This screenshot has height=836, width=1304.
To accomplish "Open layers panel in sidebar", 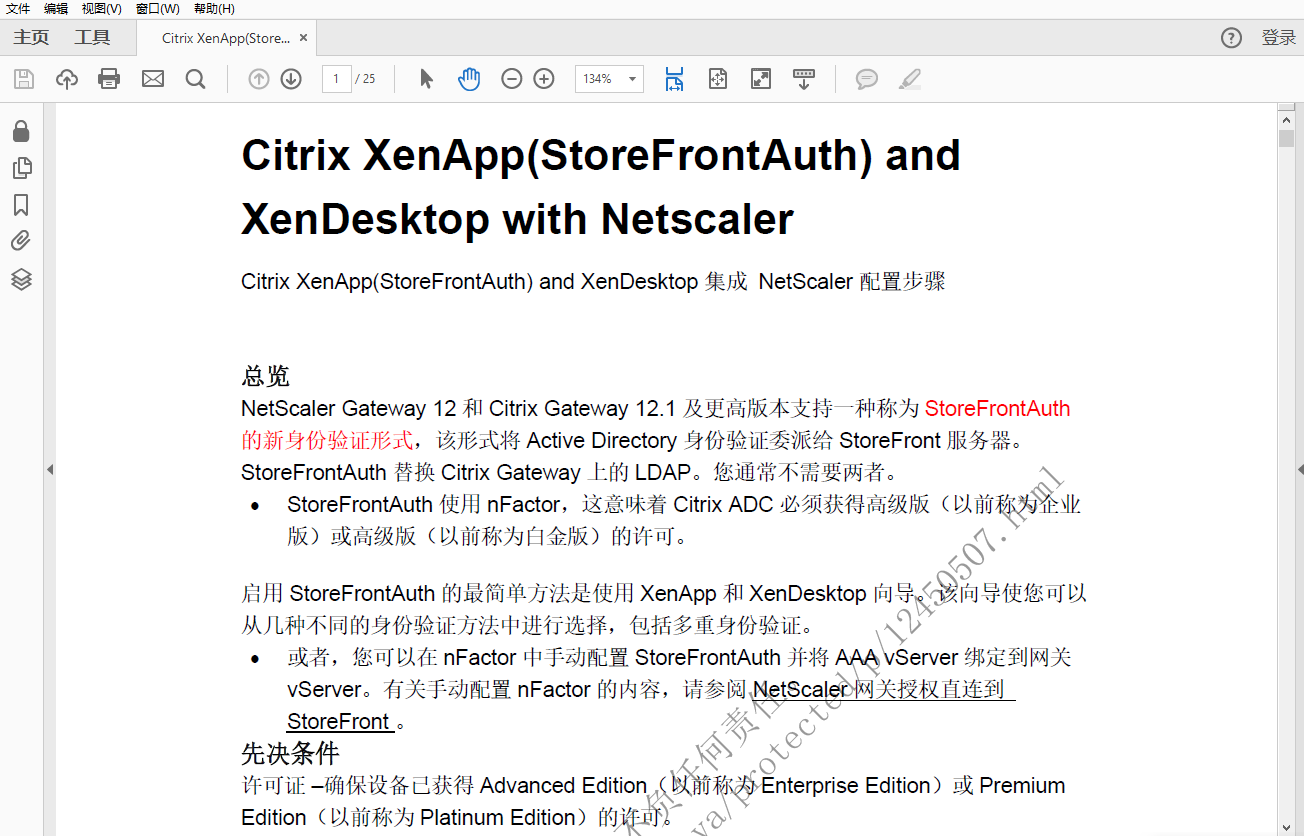I will [21, 279].
